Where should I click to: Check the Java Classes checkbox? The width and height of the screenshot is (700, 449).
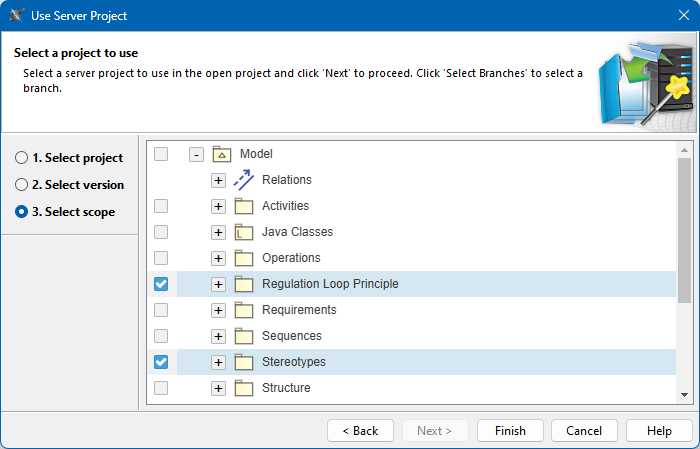click(x=161, y=232)
